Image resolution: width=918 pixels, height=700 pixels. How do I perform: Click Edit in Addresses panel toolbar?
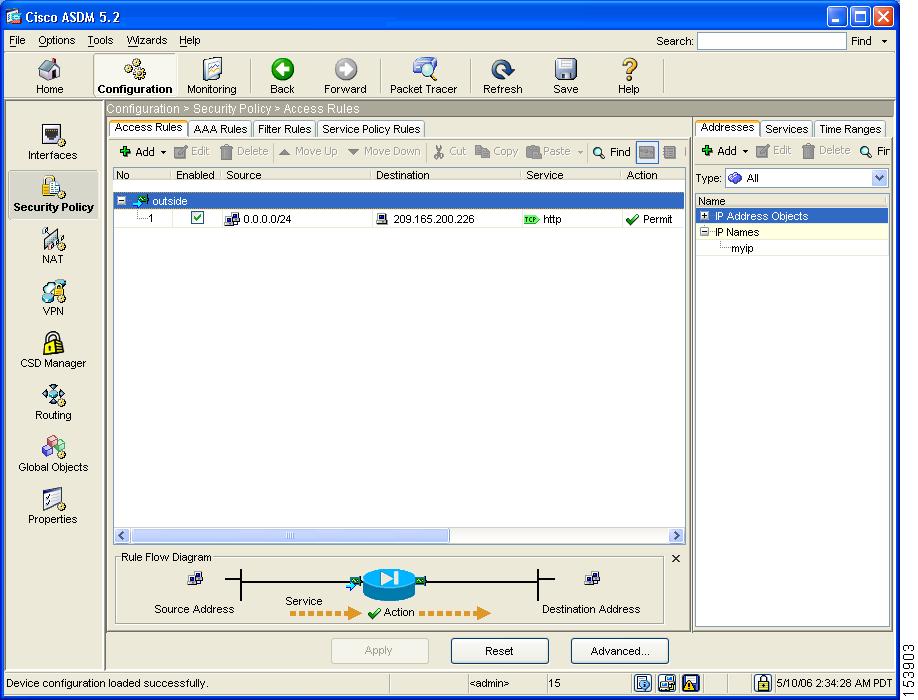click(x=773, y=151)
